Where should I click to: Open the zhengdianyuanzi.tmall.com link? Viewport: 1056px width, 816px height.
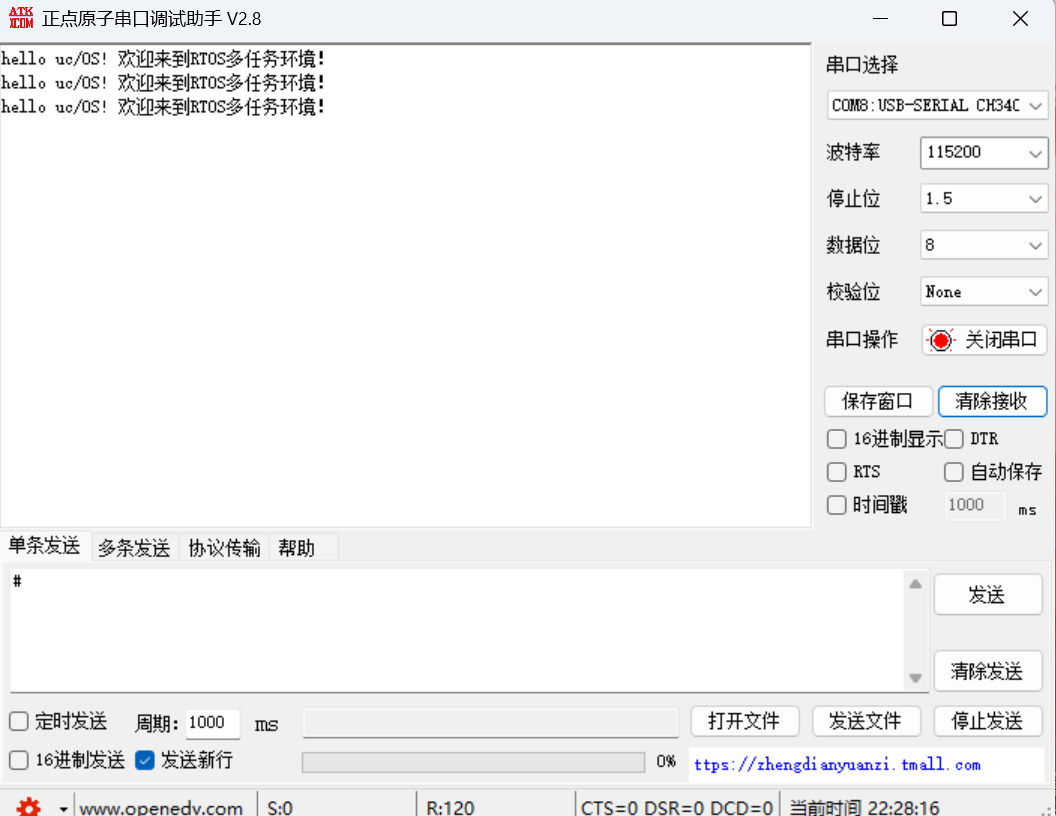click(837, 765)
